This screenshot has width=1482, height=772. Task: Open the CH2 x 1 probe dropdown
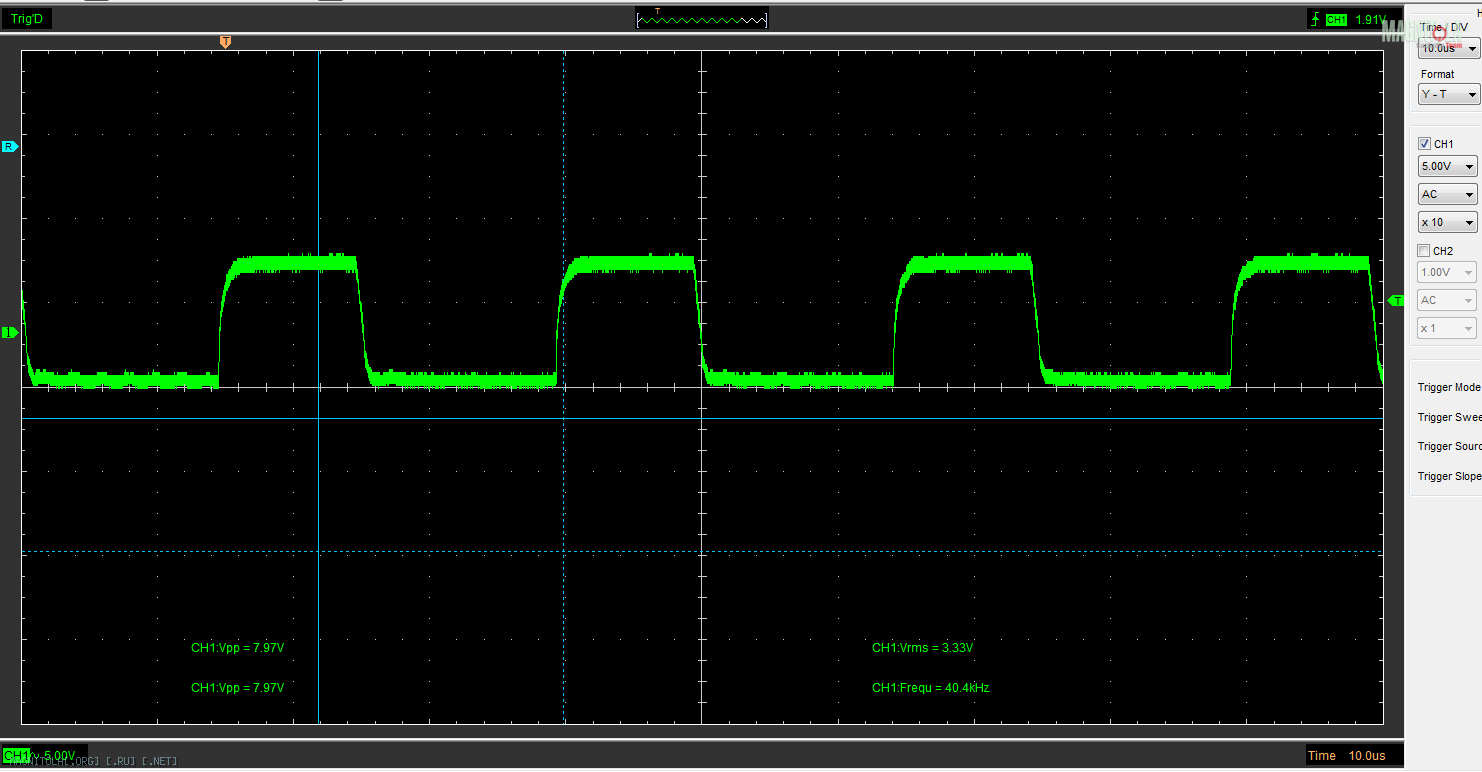tap(1447, 328)
